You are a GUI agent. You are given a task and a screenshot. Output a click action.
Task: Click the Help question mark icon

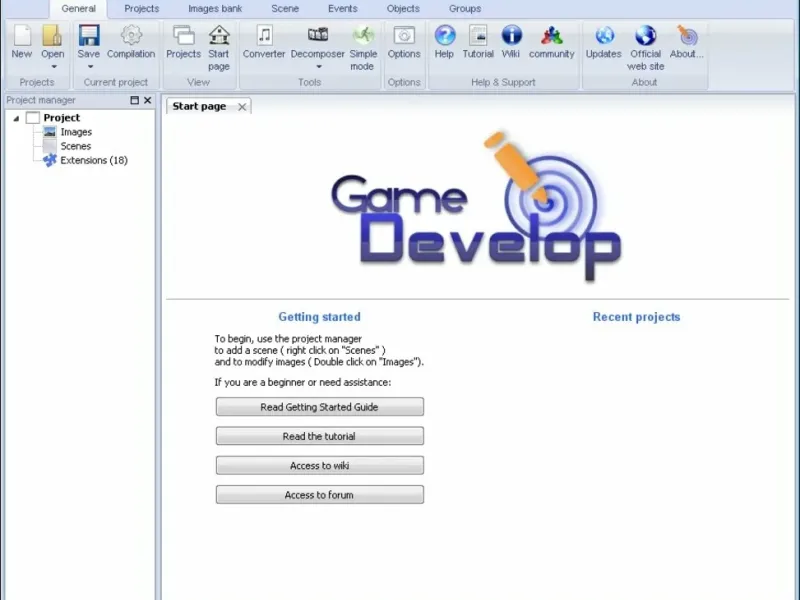click(444, 36)
